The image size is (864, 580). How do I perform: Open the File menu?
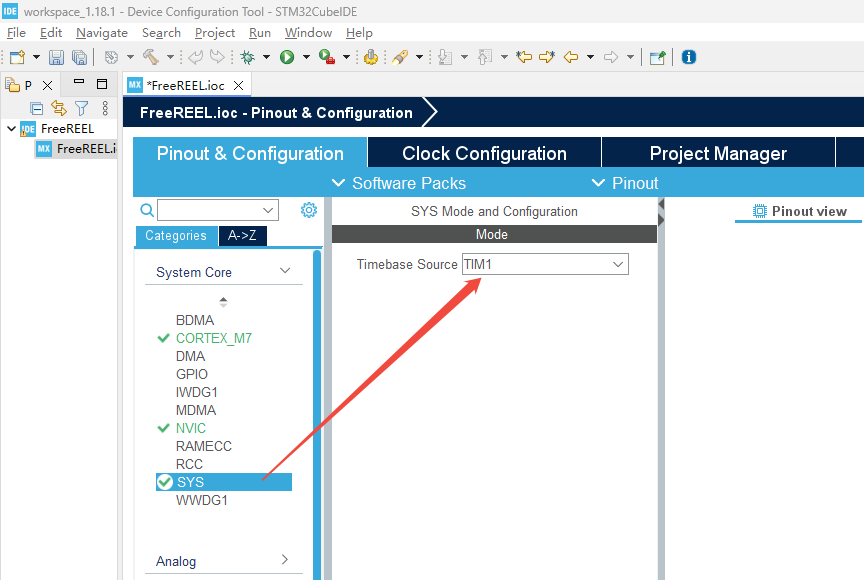pos(16,33)
